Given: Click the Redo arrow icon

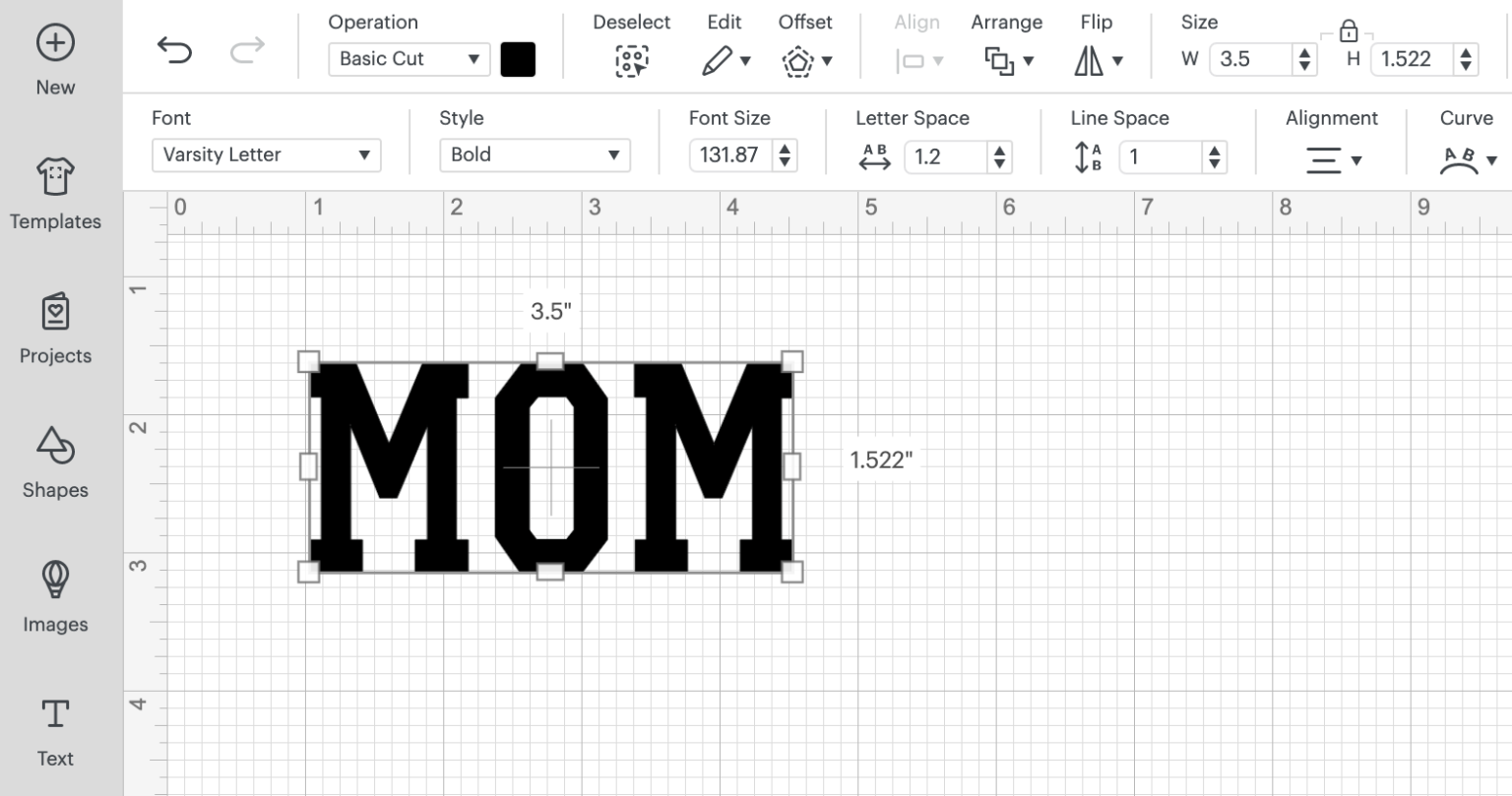Looking at the screenshot, I should [247, 50].
